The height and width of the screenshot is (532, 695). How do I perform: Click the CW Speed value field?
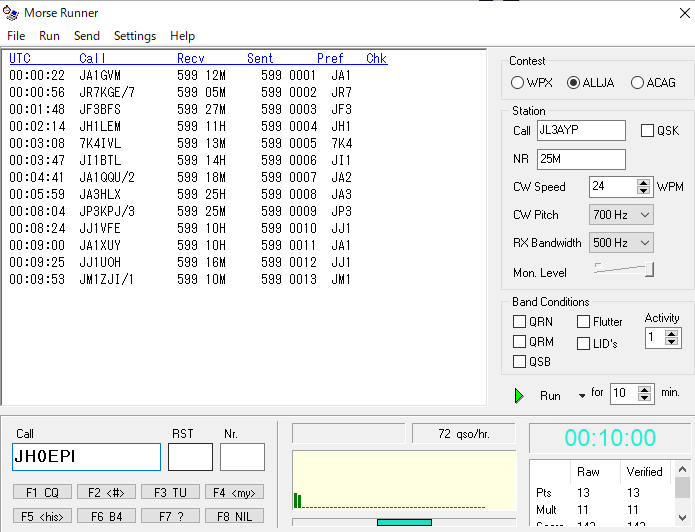pyautogui.click(x=613, y=187)
